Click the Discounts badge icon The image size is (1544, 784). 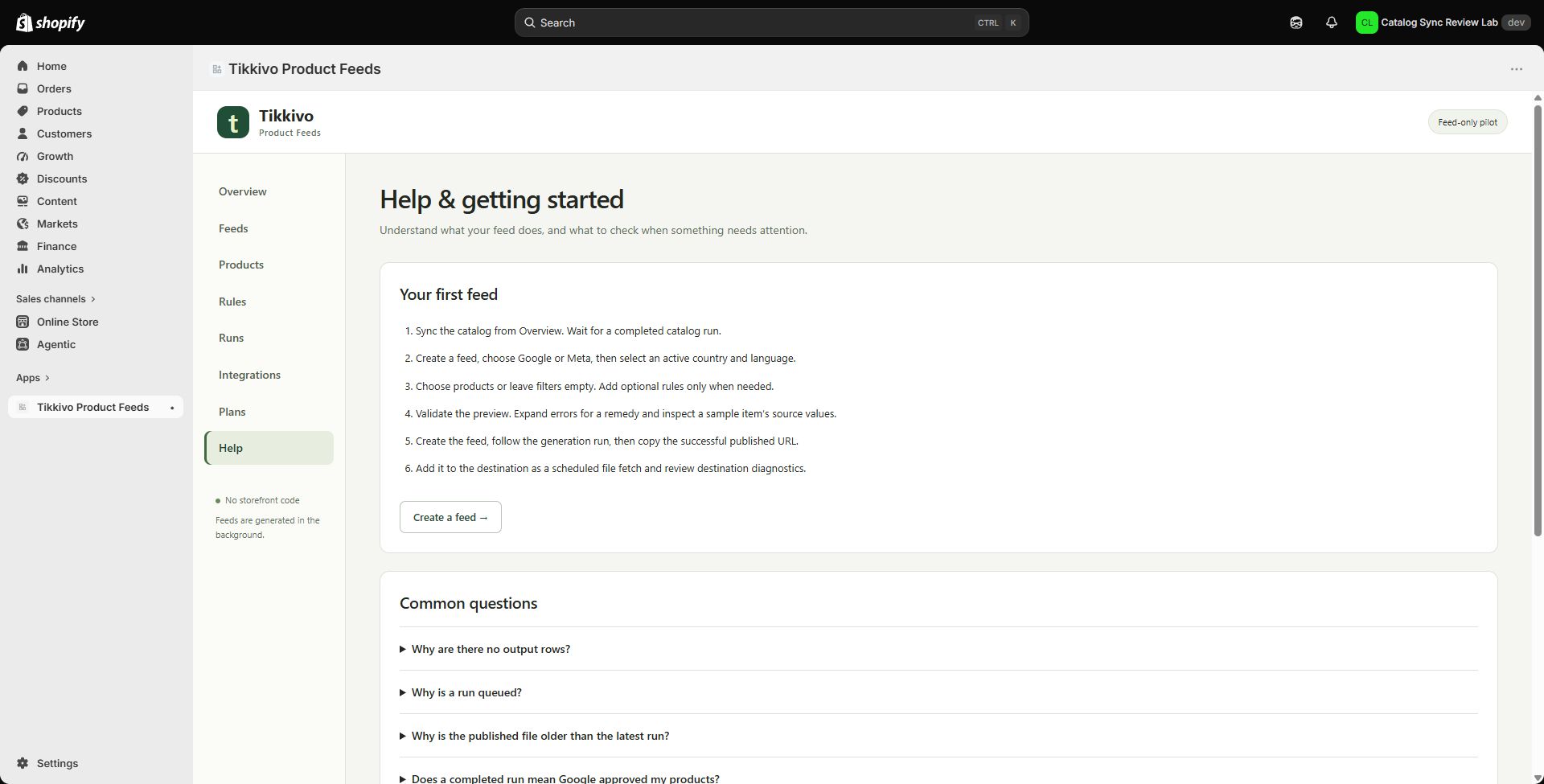coord(23,179)
